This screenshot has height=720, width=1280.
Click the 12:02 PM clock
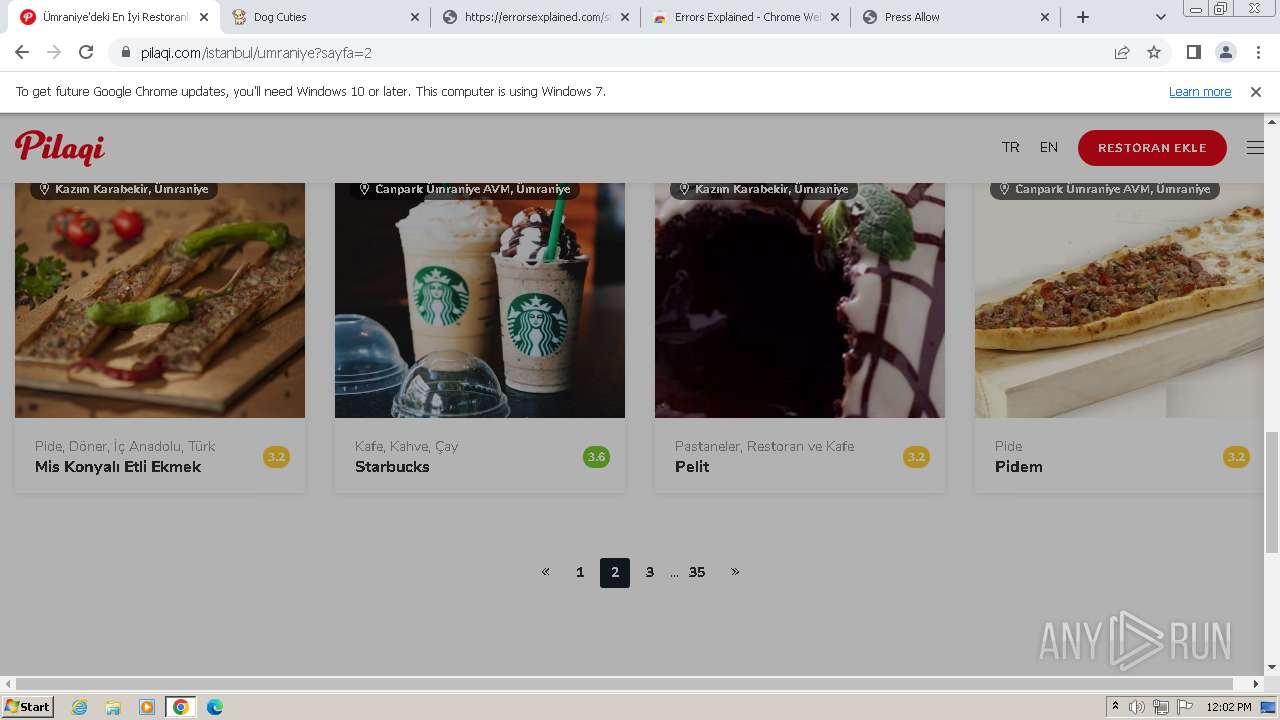(x=1229, y=707)
